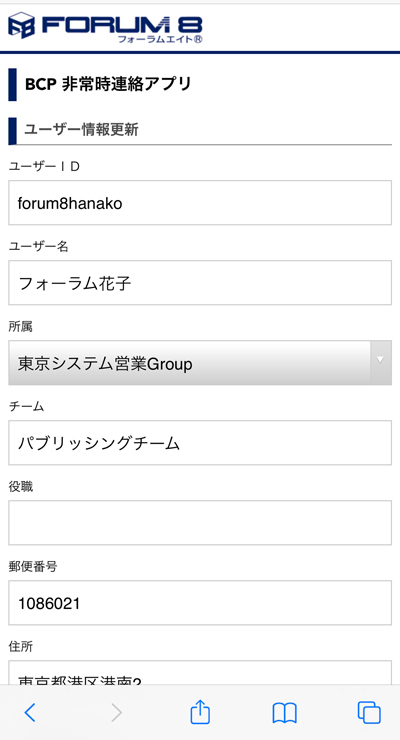Image resolution: width=400 pixels, height=740 pixels.
Task: Click the 所属 field label
Action: coord(21,327)
